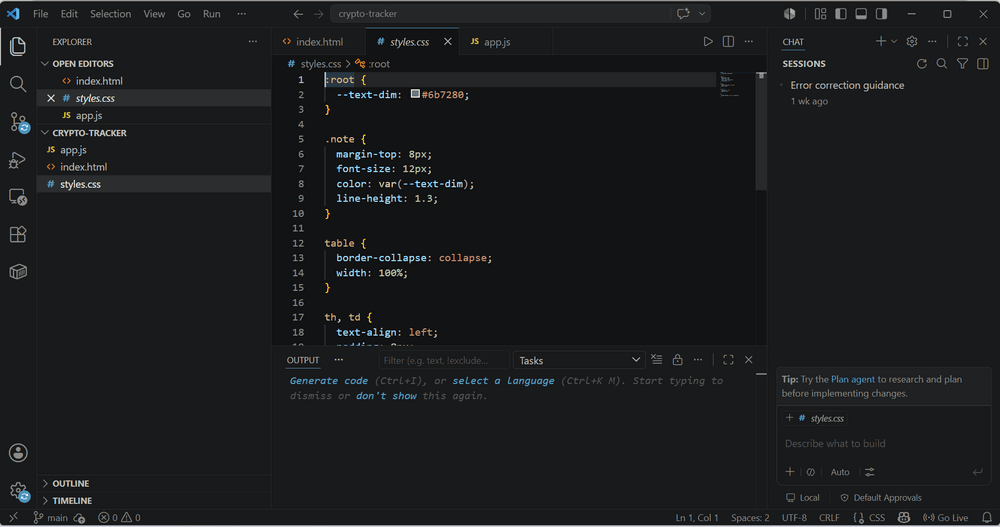Maximize the Output panel size
Viewport: 1000px width, 527px height.
(728, 360)
